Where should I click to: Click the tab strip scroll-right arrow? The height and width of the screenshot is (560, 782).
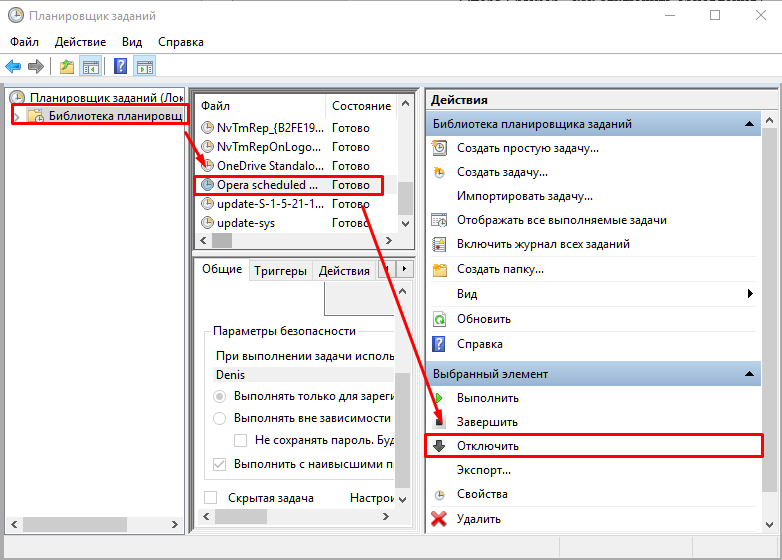click(404, 269)
